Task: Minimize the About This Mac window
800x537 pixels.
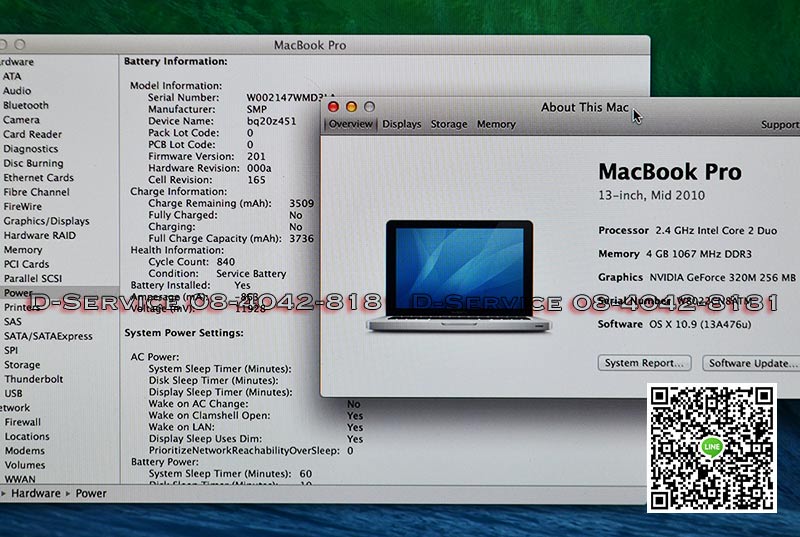Action: point(352,107)
